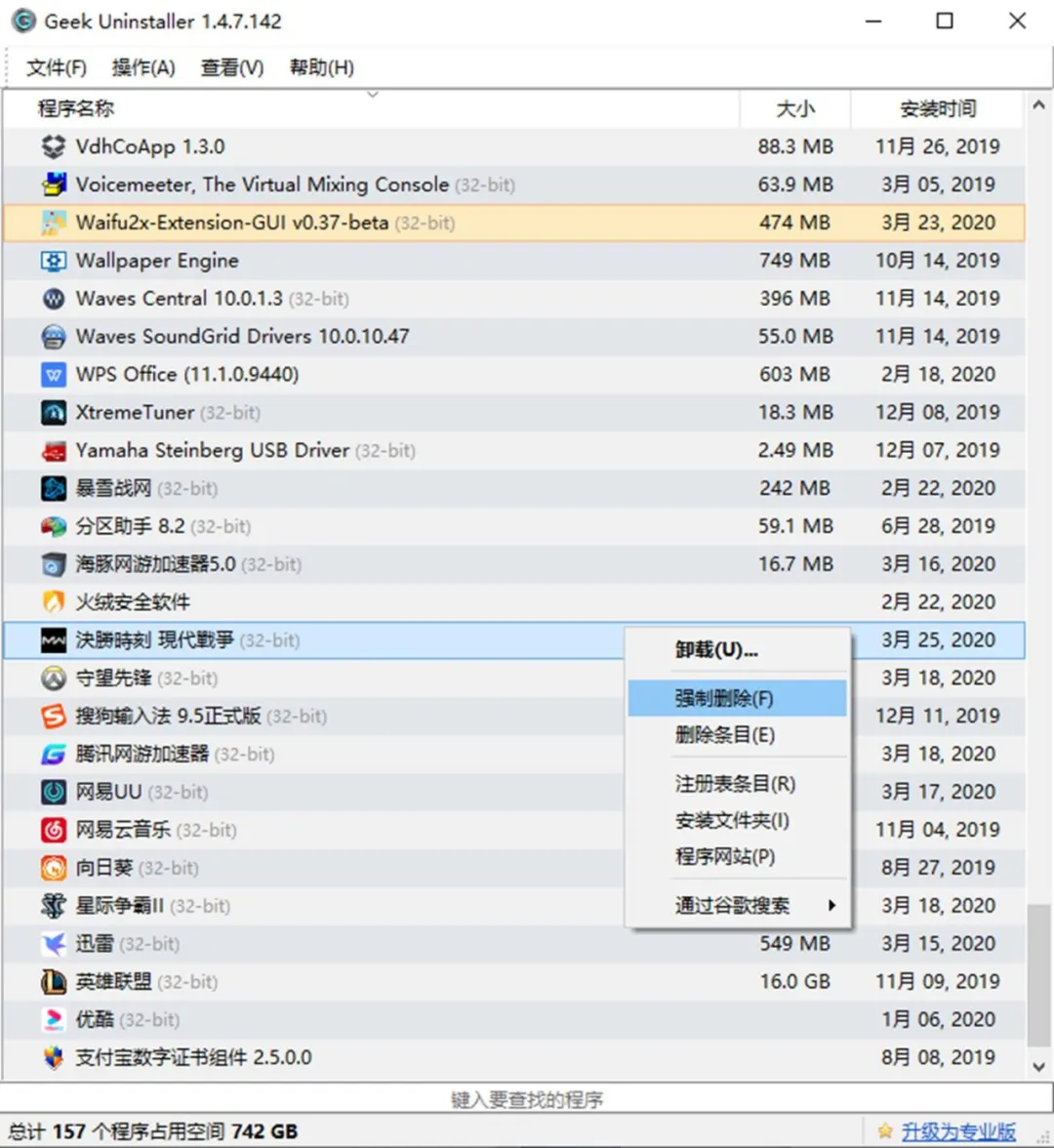Click the 支付宝数字证书组件 icon
This screenshot has height=1148, width=1054.
(x=53, y=1058)
